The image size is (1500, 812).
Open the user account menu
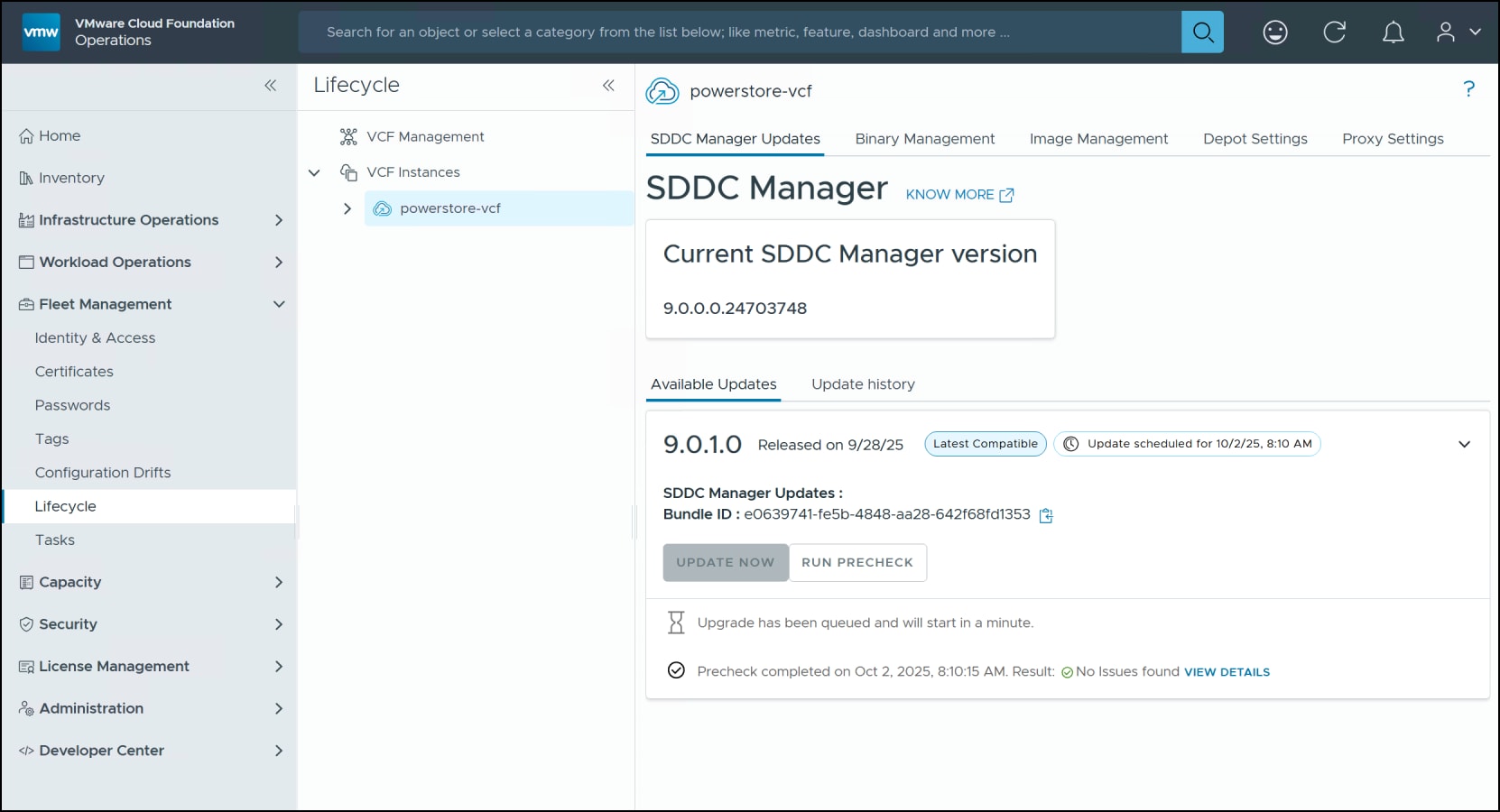(1458, 32)
